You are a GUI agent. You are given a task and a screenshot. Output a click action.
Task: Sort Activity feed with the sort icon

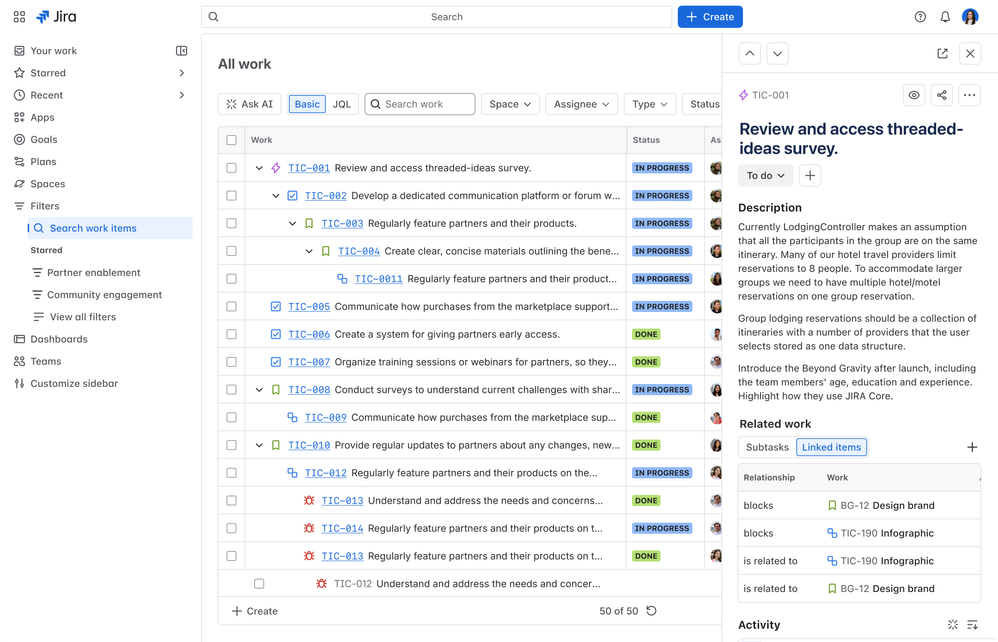click(971, 624)
